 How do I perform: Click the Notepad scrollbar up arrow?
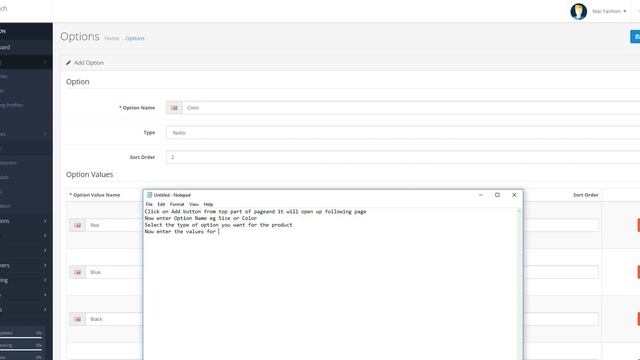pyautogui.click(x=520, y=211)
